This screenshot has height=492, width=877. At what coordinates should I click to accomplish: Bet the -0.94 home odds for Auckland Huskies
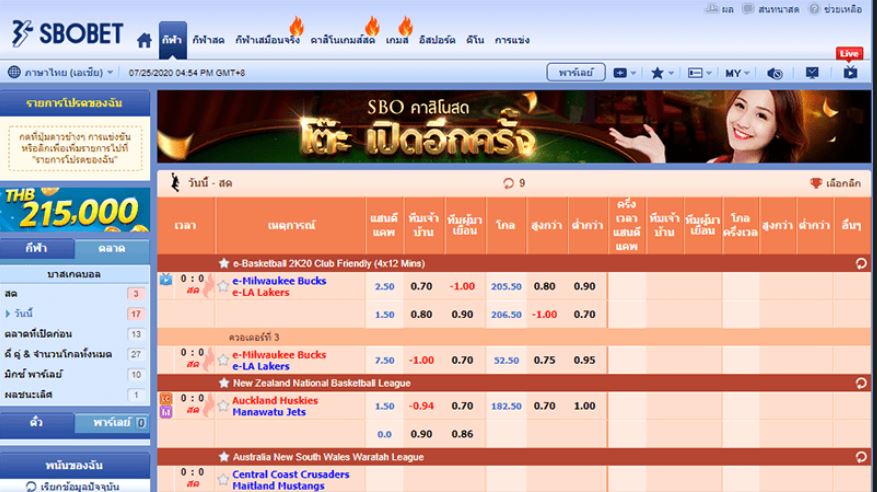click(421, 406)
